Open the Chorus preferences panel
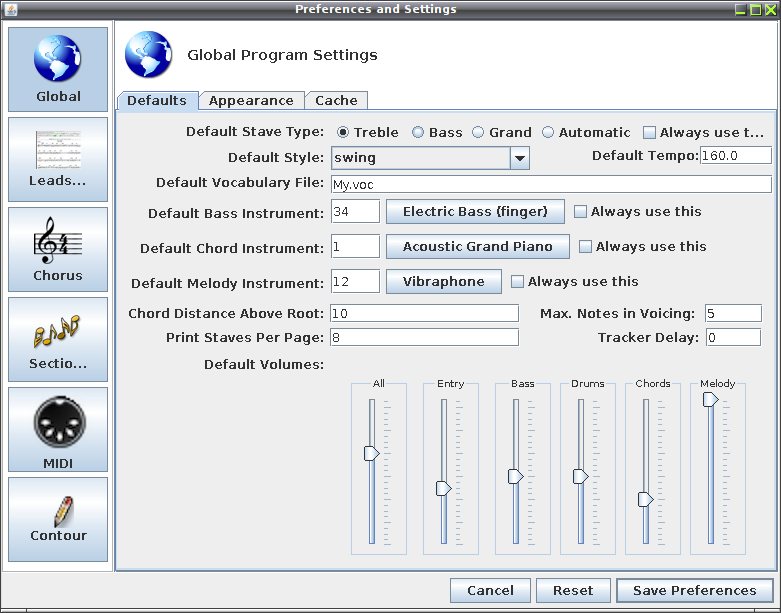Image resolution: width=781 pixels, height=613 pixels. coord(58,249)
